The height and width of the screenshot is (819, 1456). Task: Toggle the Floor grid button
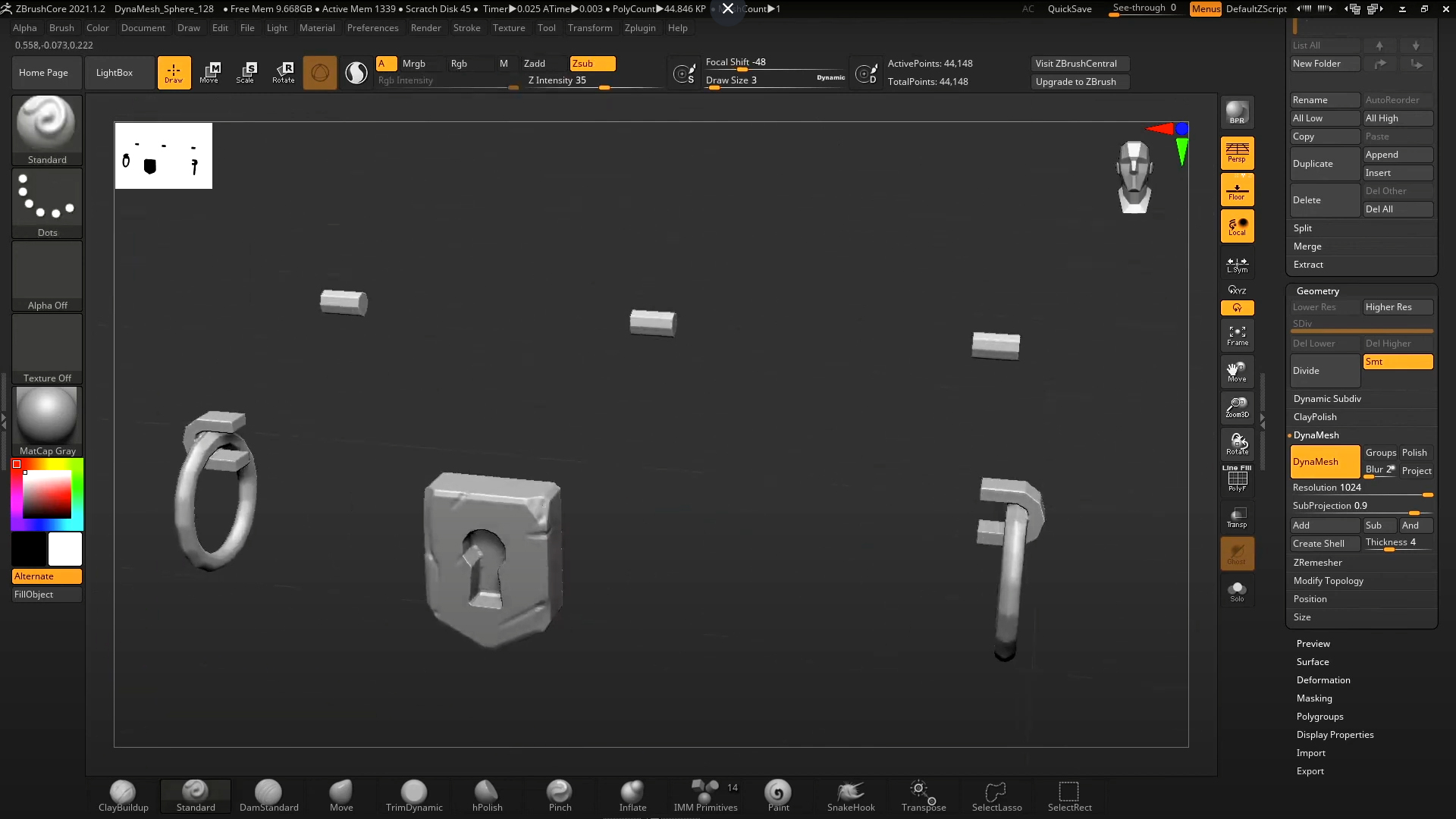click(1237, 190)
